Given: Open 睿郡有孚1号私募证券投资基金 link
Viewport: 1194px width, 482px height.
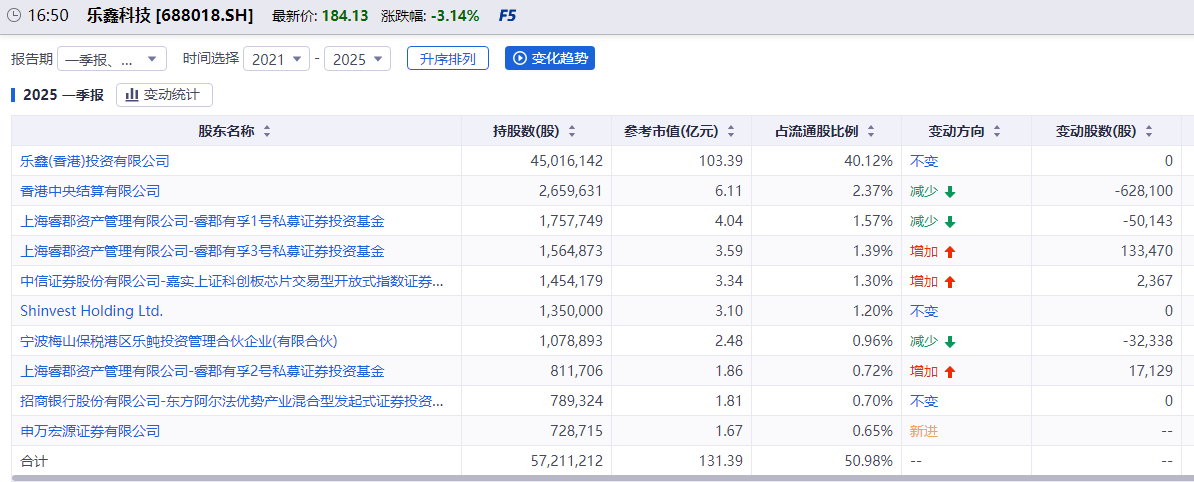Looking at the screenshot, I should pos(203,222).
